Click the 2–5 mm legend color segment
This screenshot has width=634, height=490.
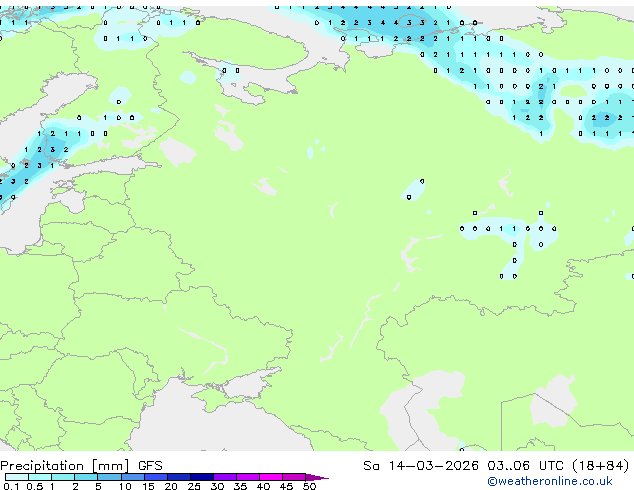[x=86, y=477]
